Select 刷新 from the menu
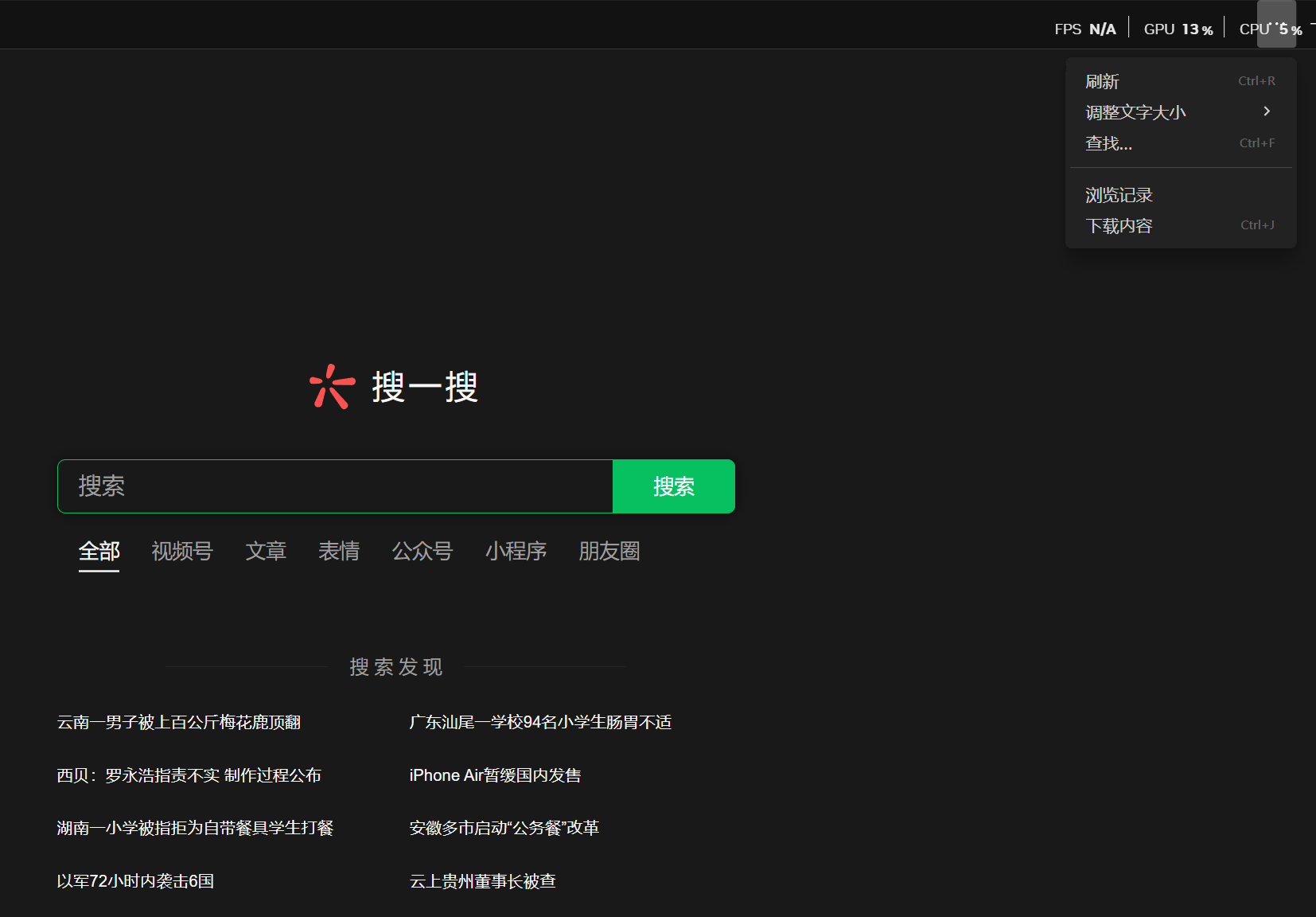This screenshot has height=917, width=1316. pos(1102,81)
